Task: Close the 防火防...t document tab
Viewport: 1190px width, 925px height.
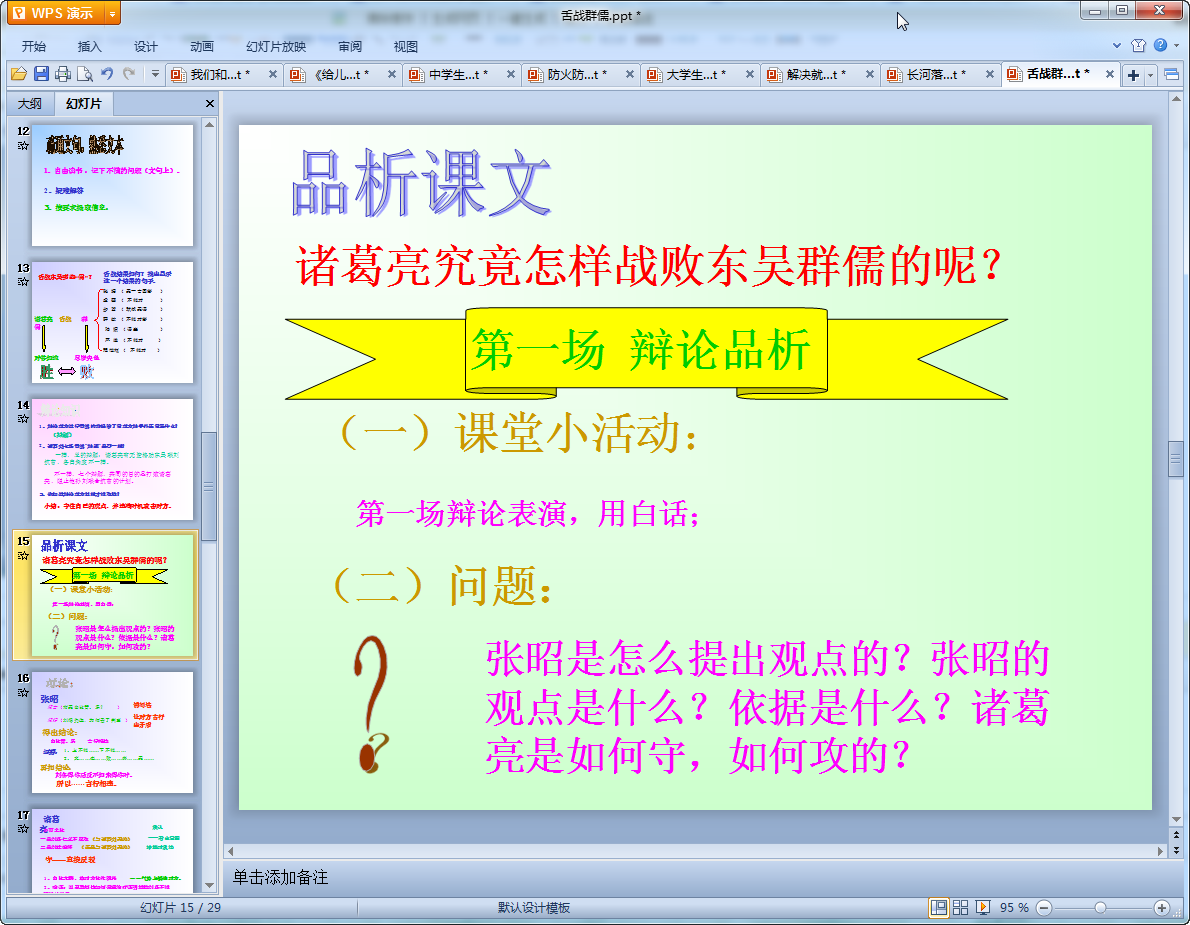Action: click(630, 74)
